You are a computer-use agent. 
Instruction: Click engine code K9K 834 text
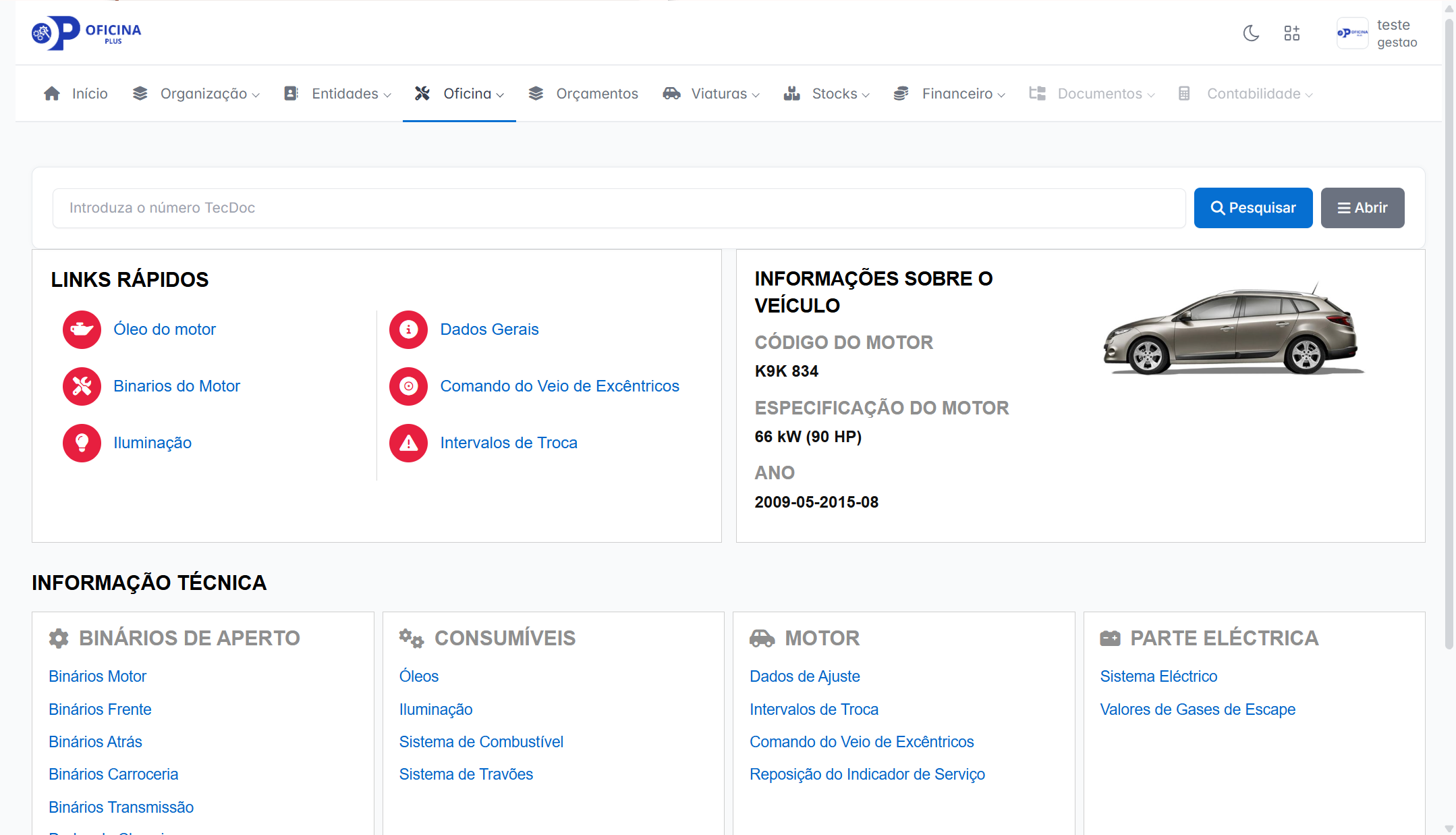(786, 371)
